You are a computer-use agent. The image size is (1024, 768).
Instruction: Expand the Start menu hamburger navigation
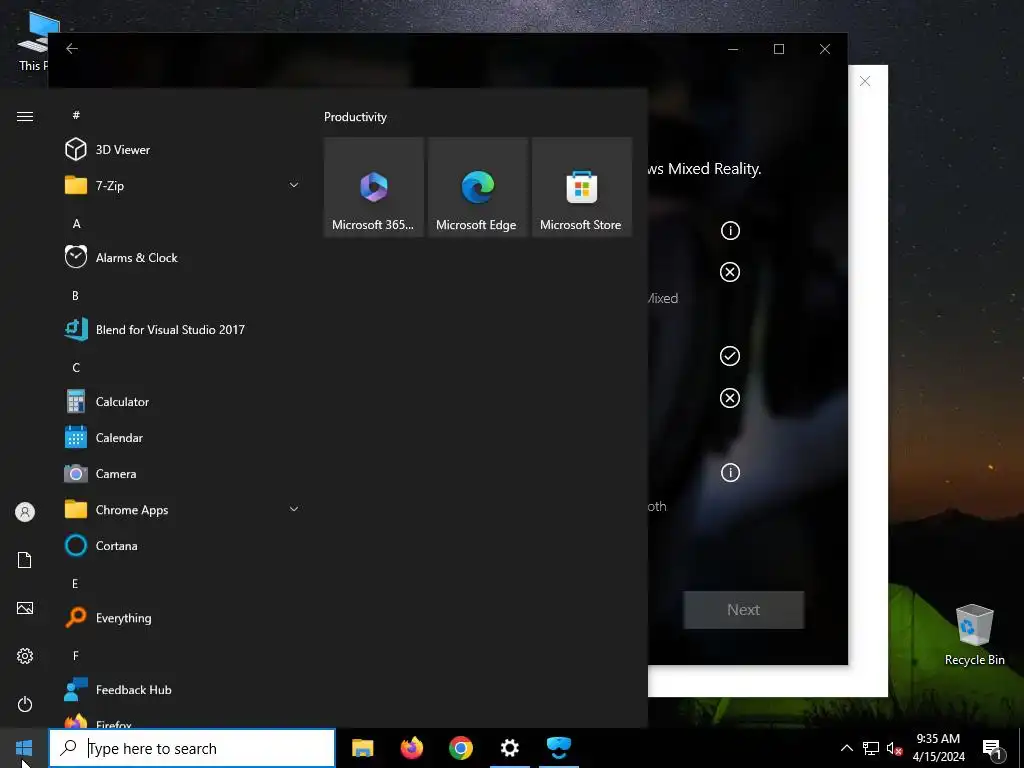point(25,116)
